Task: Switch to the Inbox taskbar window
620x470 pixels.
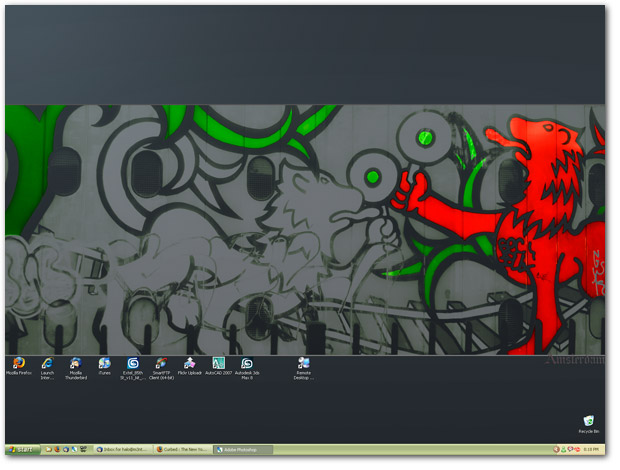Action: click(x=123, y=450)
